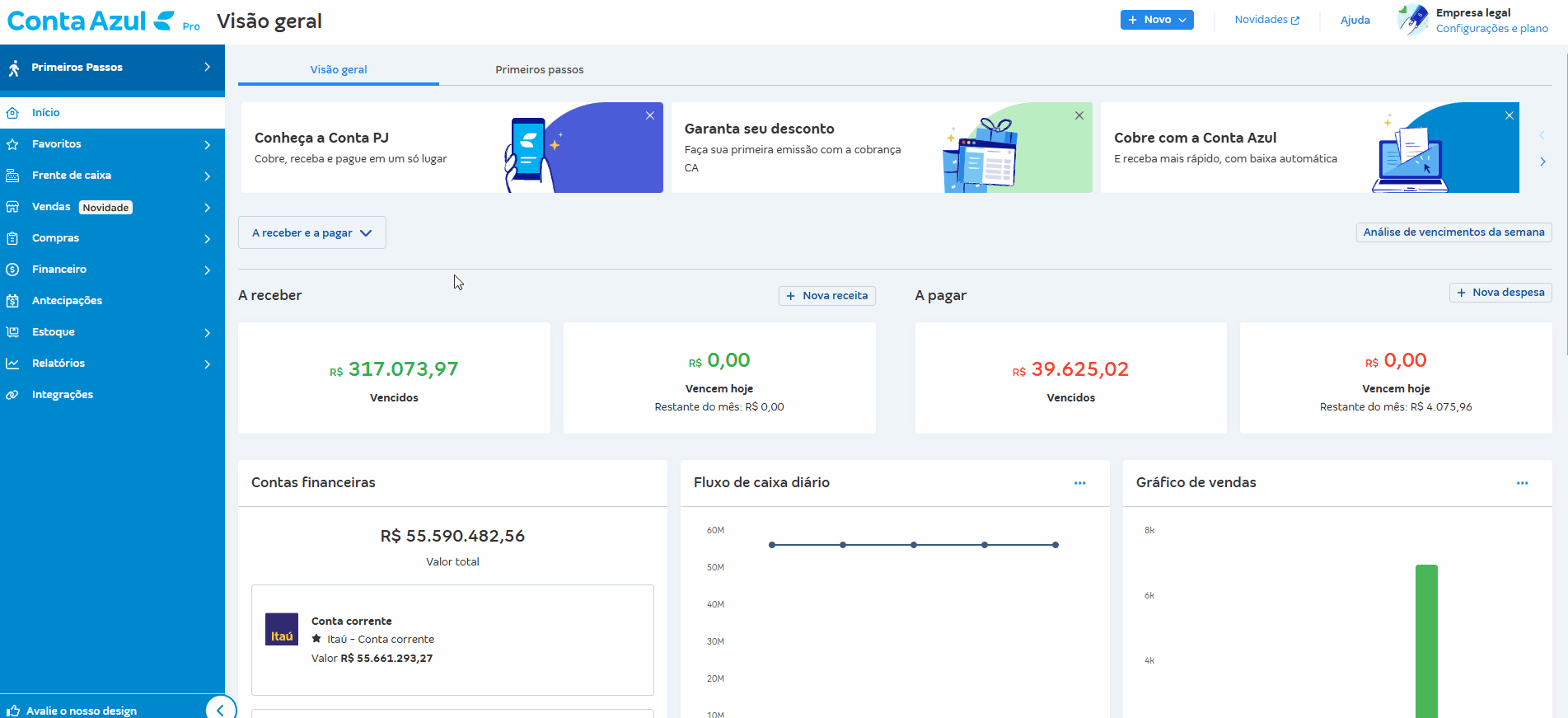Open the A pagar Vencidos R$ 39.625,02 card

point(1070,378)
